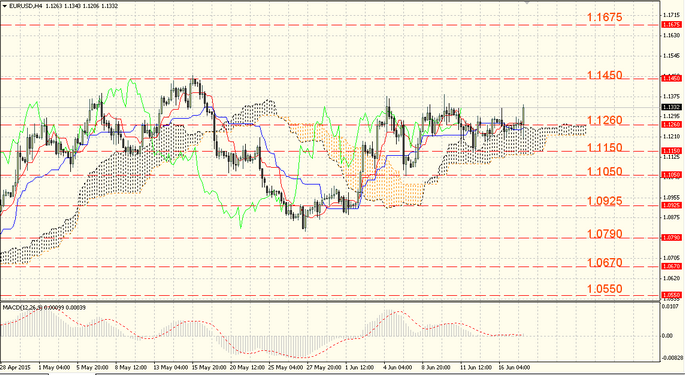The height and width of the screenshot is (375, 685).
Task: Click the 4 Jun 04:00 time axis label
Action: click(x=398, y=368)
